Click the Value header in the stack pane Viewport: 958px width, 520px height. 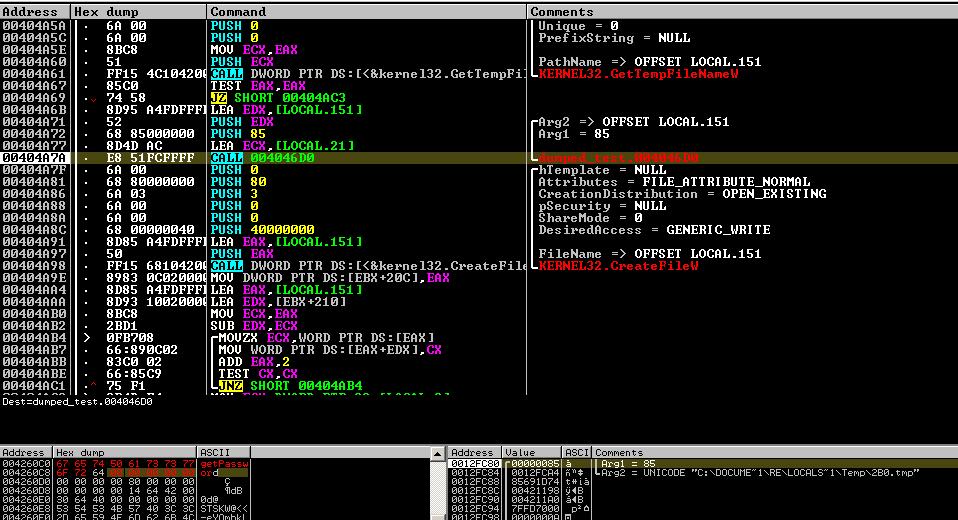tap(520, 453)
